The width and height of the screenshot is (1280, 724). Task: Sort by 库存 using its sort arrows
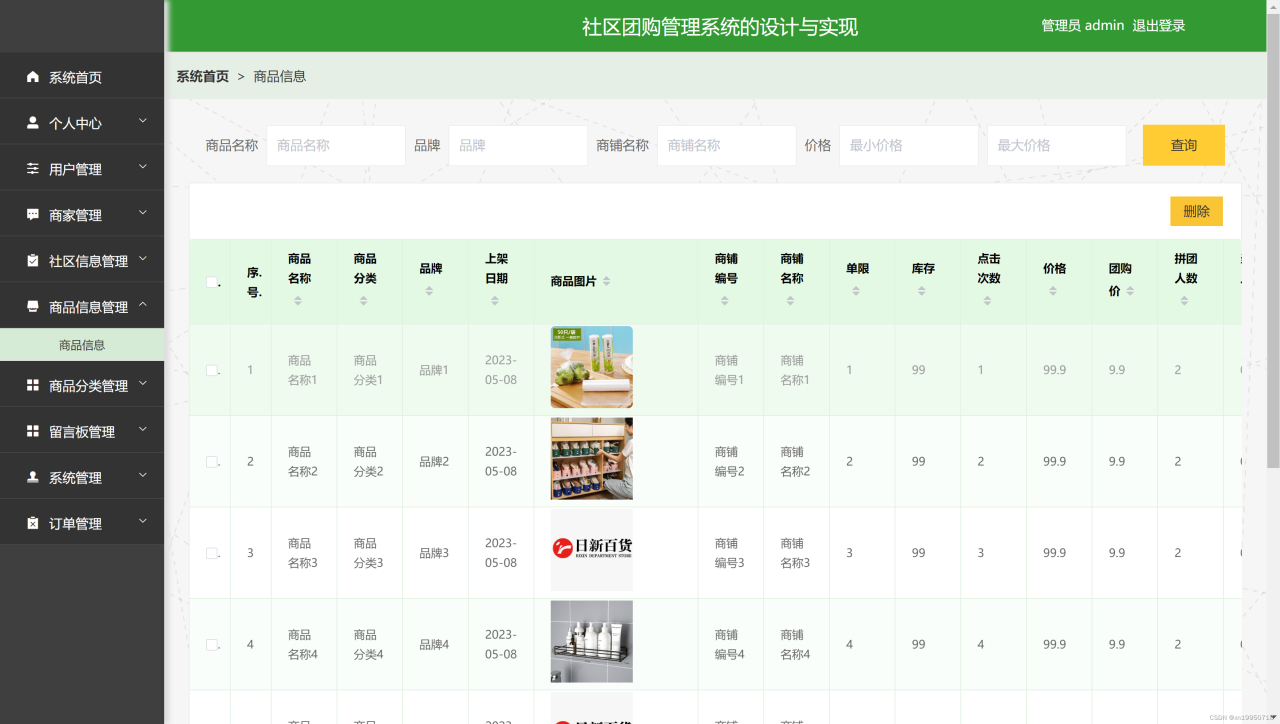[921, 291]
